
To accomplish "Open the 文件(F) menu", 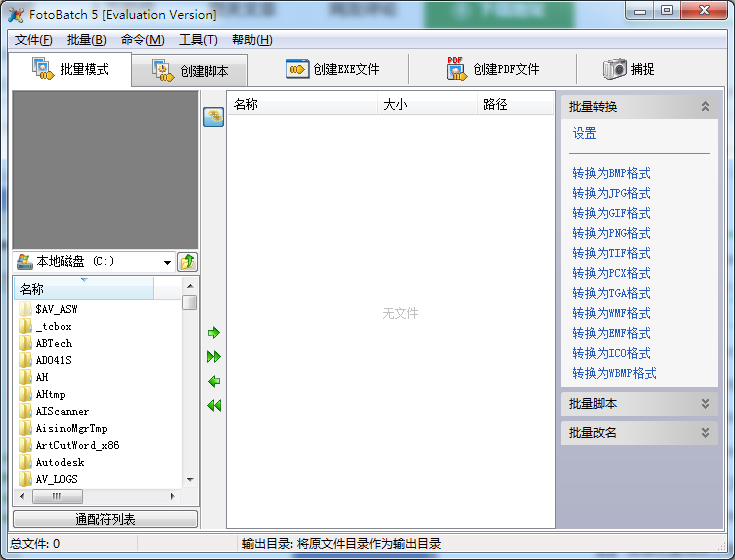I will [33, 40].
